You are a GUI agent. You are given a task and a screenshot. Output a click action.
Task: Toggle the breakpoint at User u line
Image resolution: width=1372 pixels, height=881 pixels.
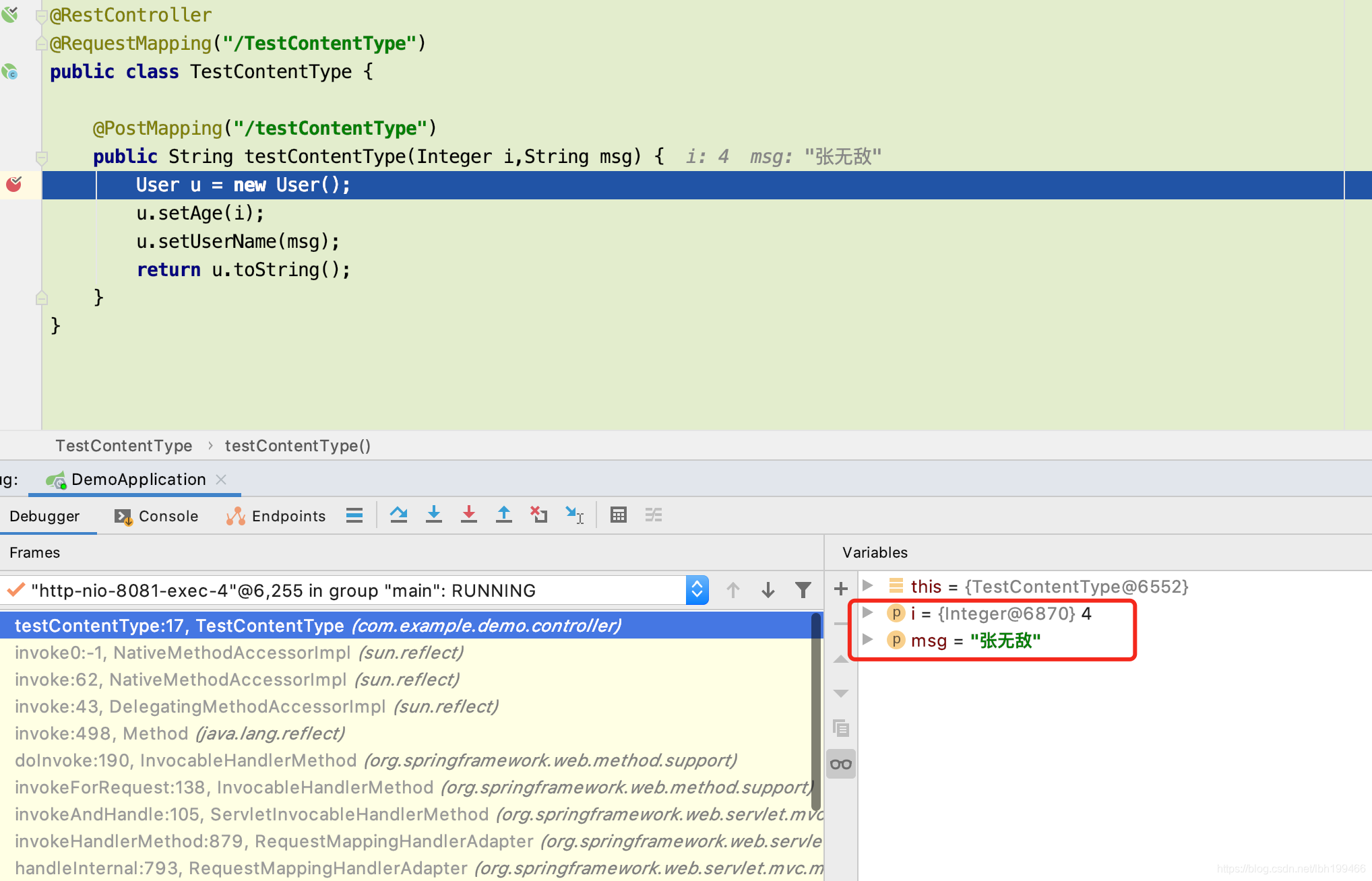[x=14, y=184]
